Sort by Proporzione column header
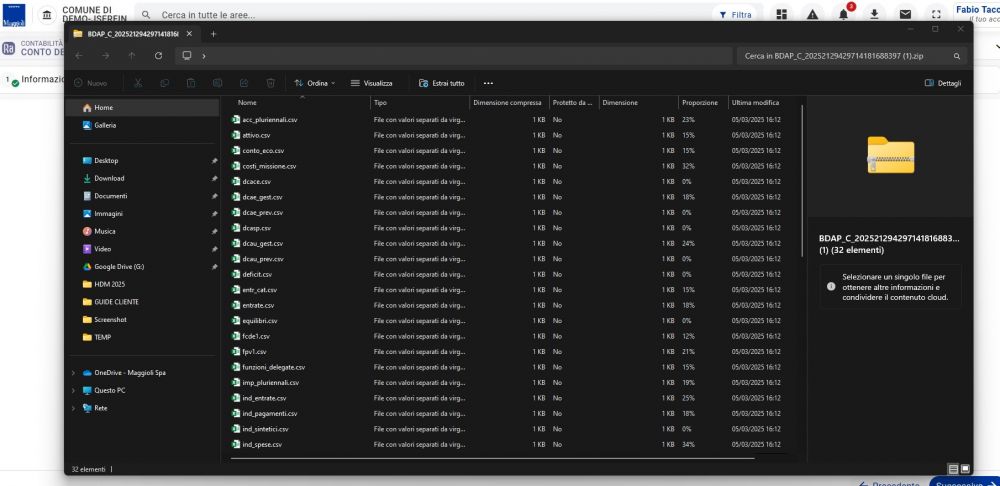 coord(702,102)
